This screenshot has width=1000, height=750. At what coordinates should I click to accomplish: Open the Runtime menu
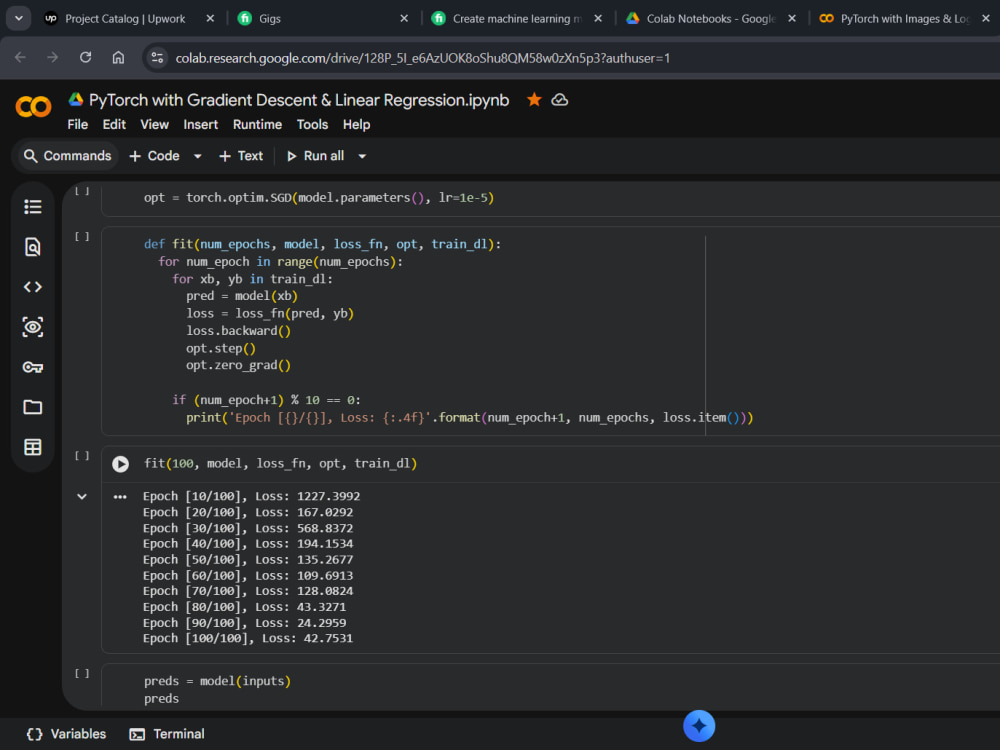pos(257,124)
